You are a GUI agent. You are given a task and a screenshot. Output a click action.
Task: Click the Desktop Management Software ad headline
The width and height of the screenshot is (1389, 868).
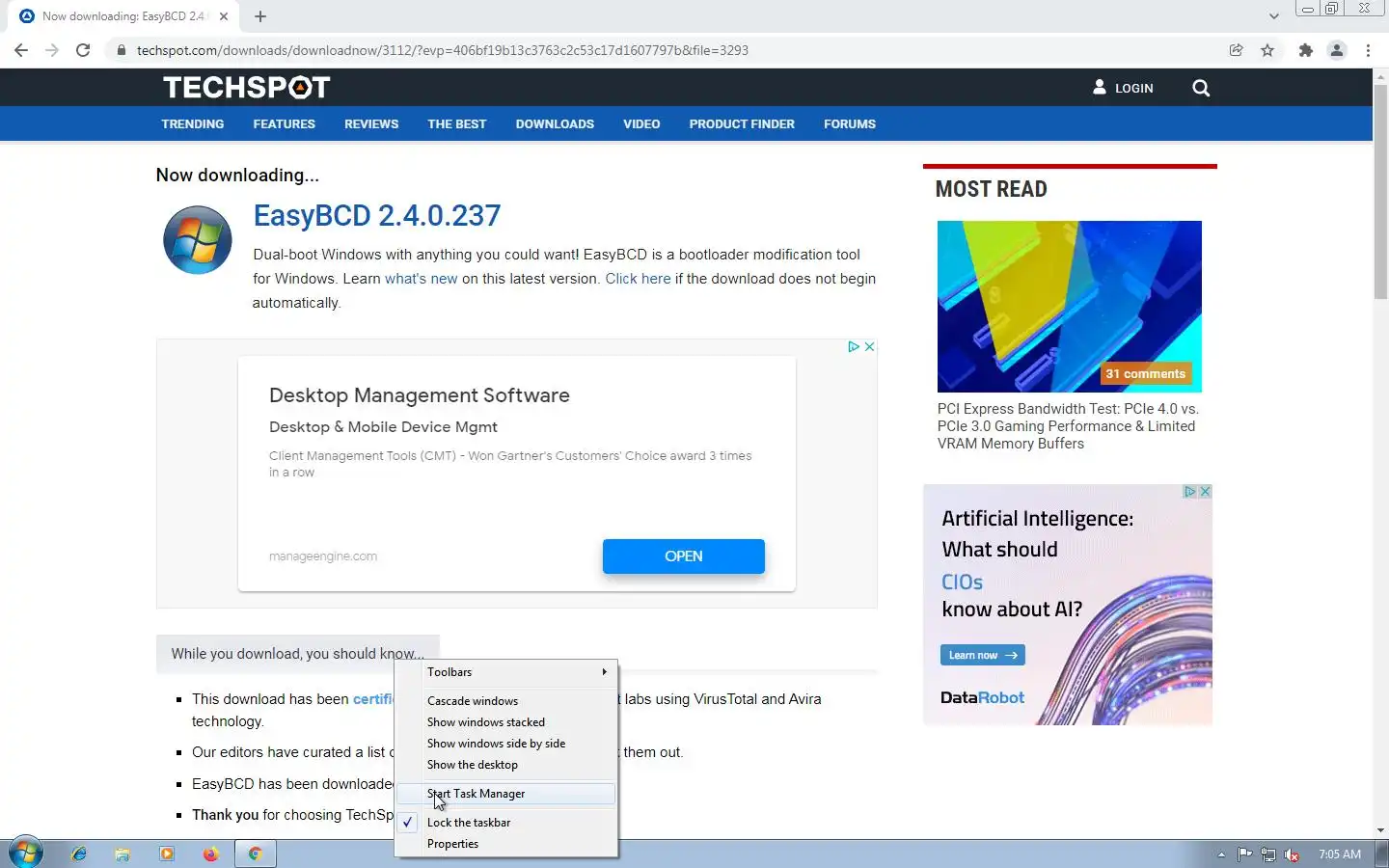coord(420,395)
